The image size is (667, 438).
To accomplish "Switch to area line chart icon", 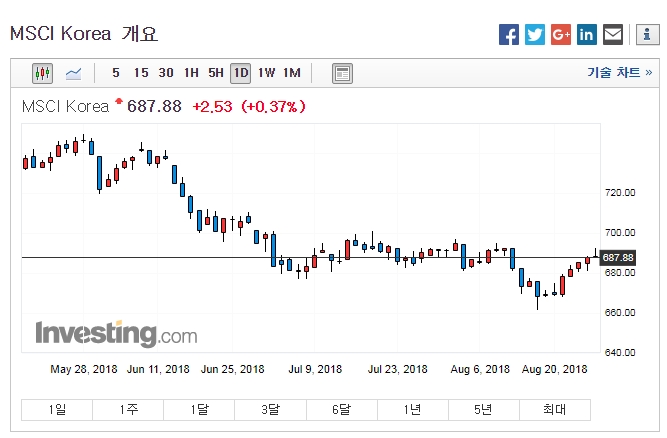I will tap(74, 73).
